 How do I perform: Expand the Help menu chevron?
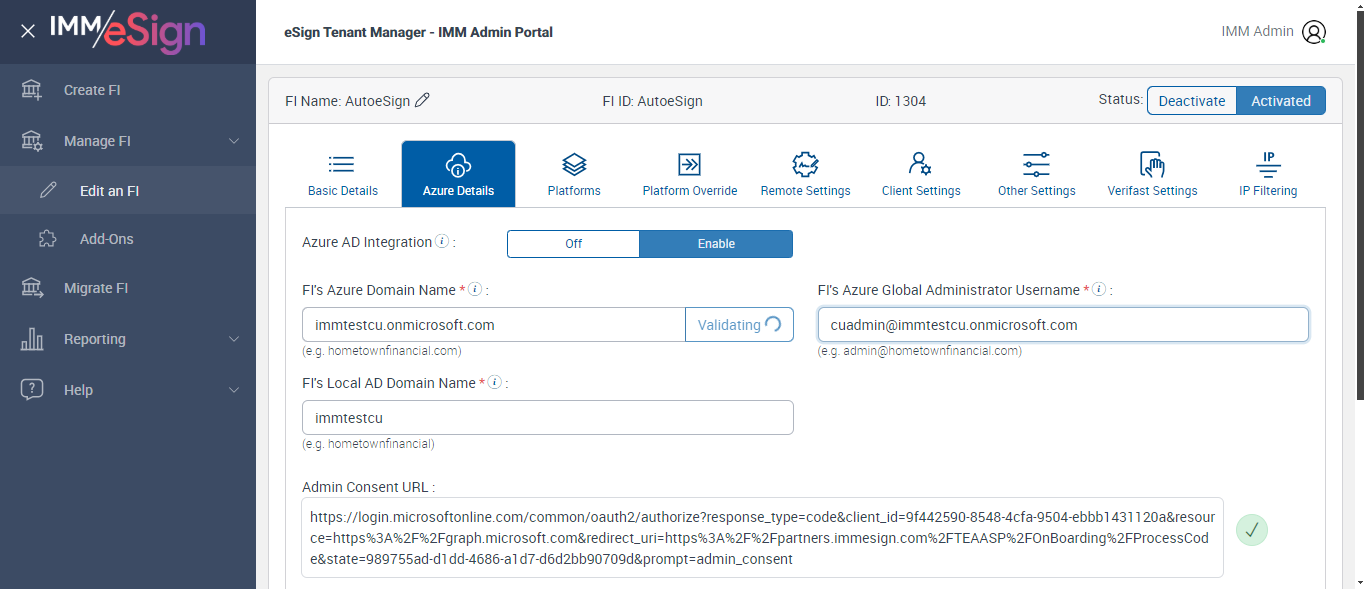(234, 390)
